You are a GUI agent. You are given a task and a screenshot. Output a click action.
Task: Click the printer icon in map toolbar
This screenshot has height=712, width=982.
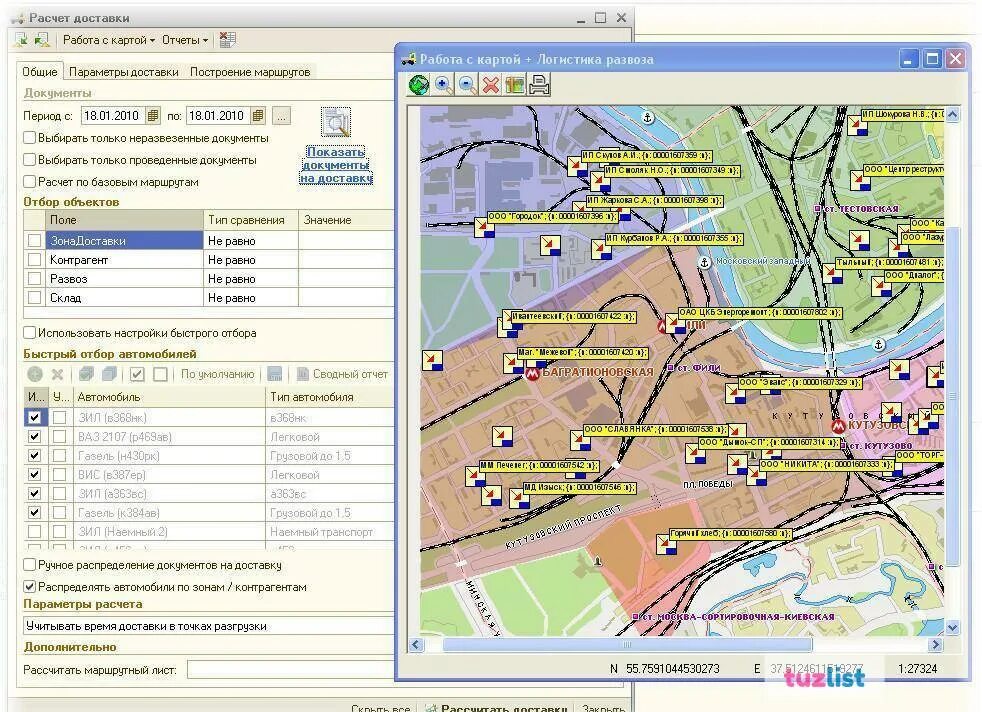(x=539, y=85)
